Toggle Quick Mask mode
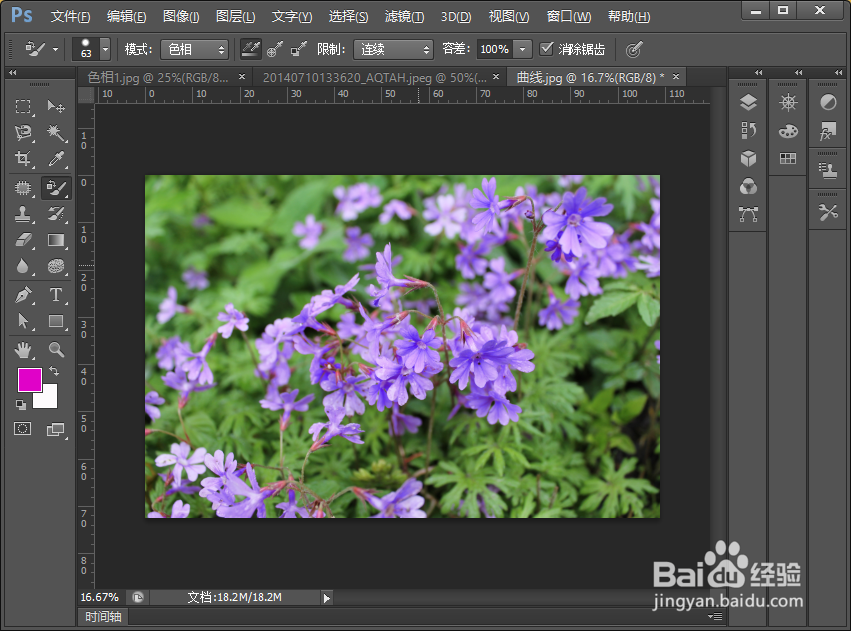The height and width of the screenshot is (631, 851). tap(22, 429)
